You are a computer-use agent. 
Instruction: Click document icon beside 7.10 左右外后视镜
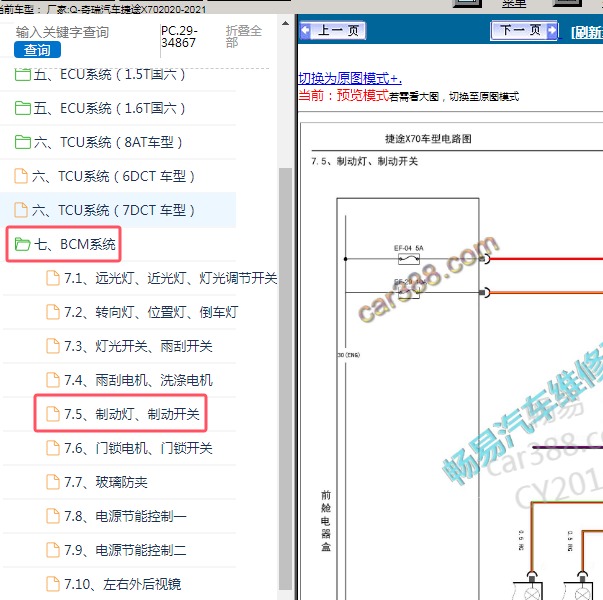[53, 583]
